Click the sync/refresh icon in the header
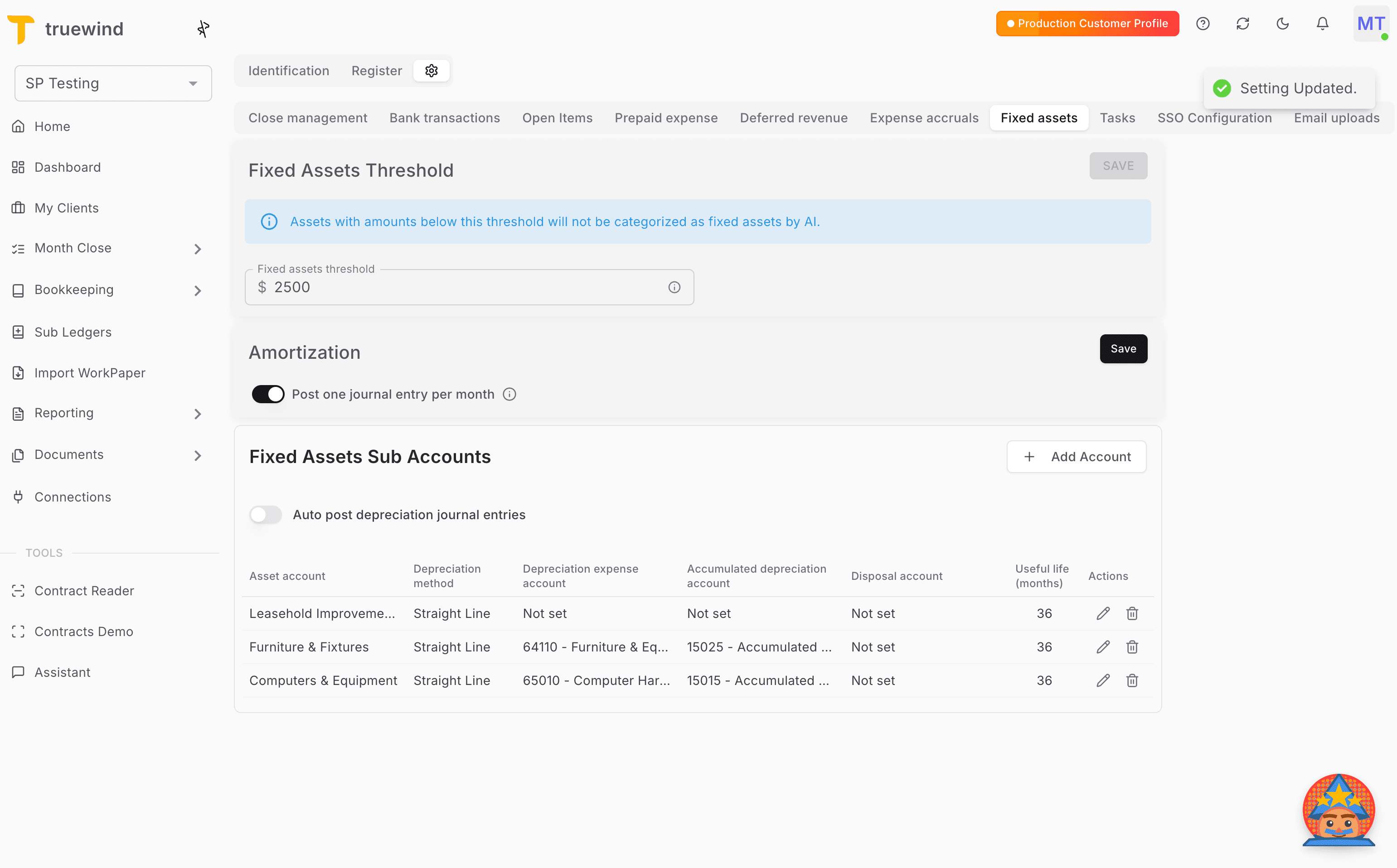Viewport: 1397px width, 868px height. pos(1243,24)
